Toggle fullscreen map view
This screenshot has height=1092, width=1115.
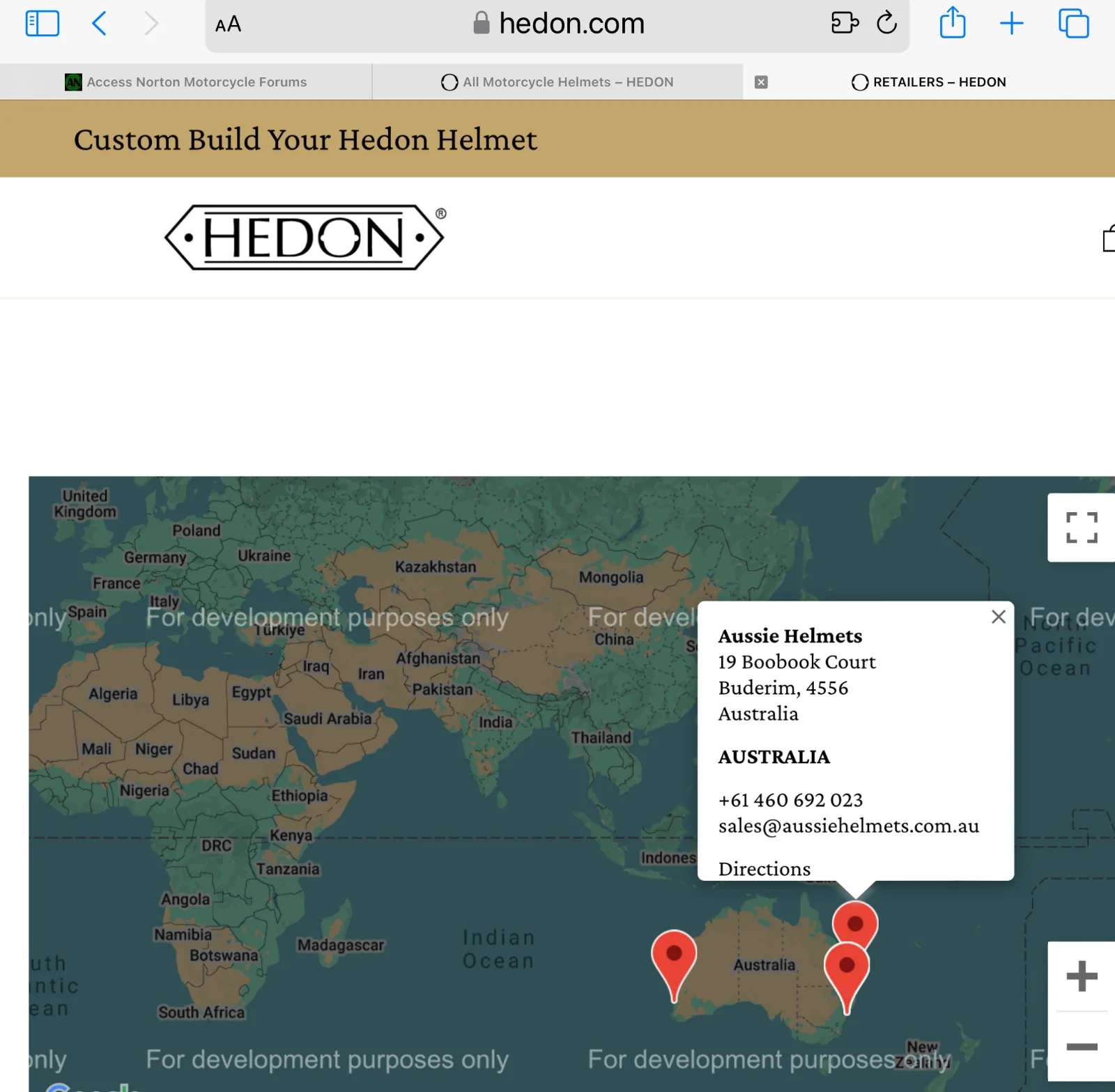(x=1081, y=528)
